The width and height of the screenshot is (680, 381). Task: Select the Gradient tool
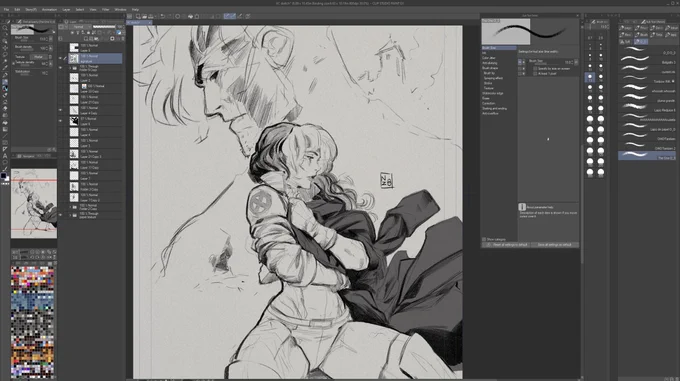tap(5, 129)
